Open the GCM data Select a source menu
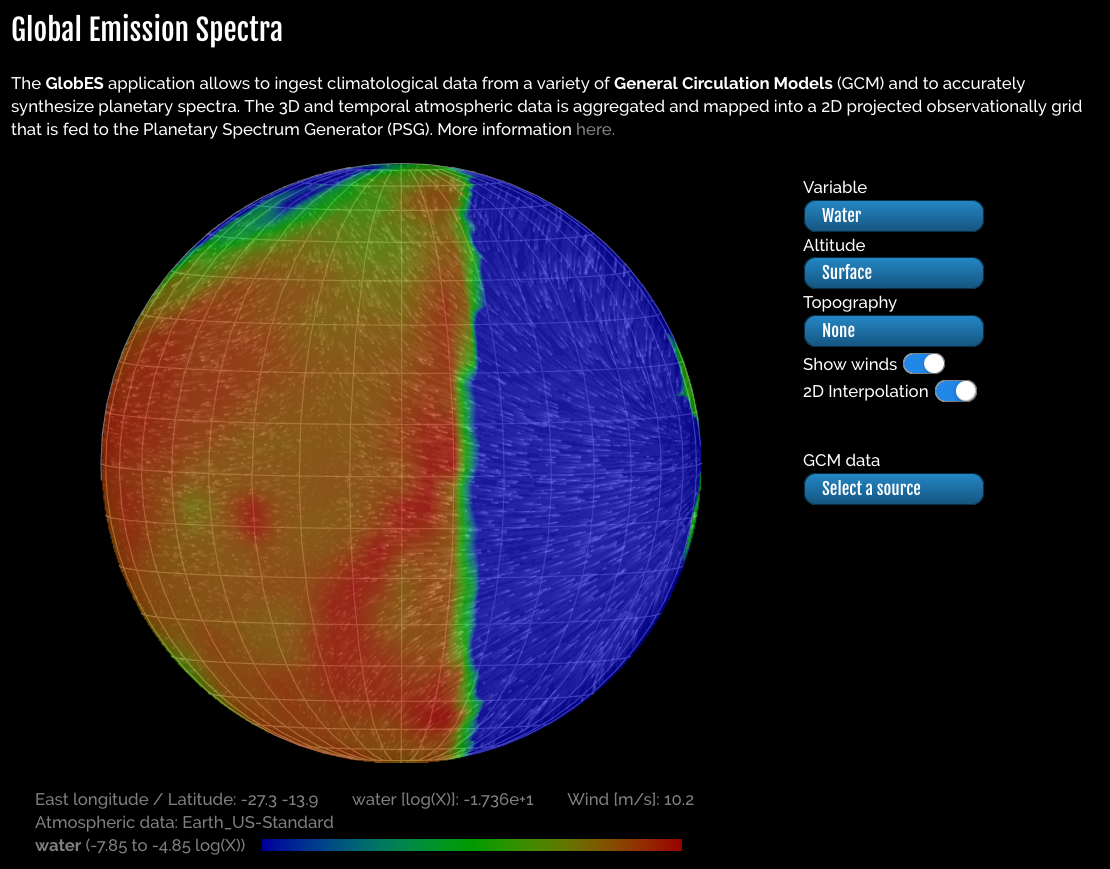The width and height of the screenshot is (1110, 869). click(893, 489)
